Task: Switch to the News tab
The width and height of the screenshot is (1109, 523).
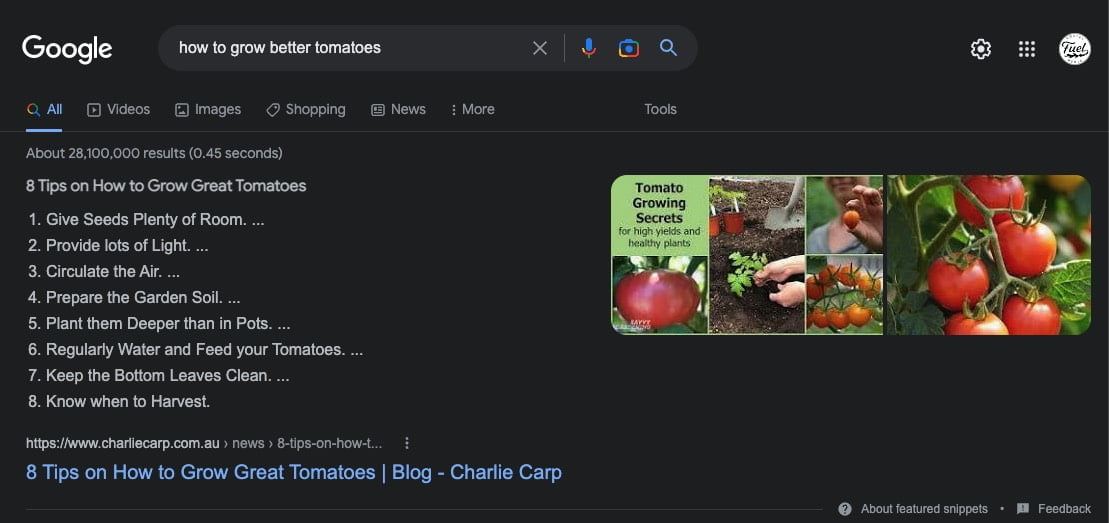Action: click(398, 110)
